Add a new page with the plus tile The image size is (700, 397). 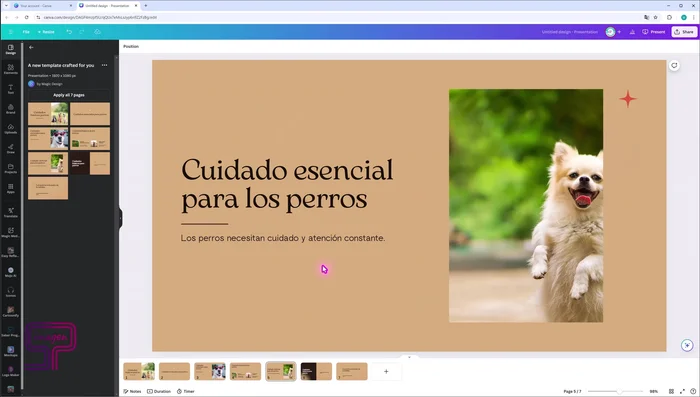click(386, 372)
